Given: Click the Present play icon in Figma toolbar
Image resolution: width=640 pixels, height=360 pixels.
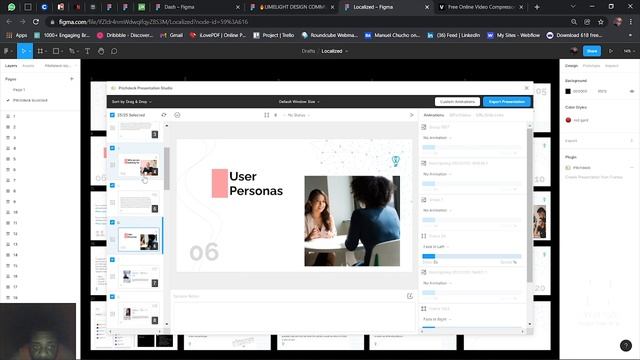Looking at the screenshot, I should click(x=611, y=51).
